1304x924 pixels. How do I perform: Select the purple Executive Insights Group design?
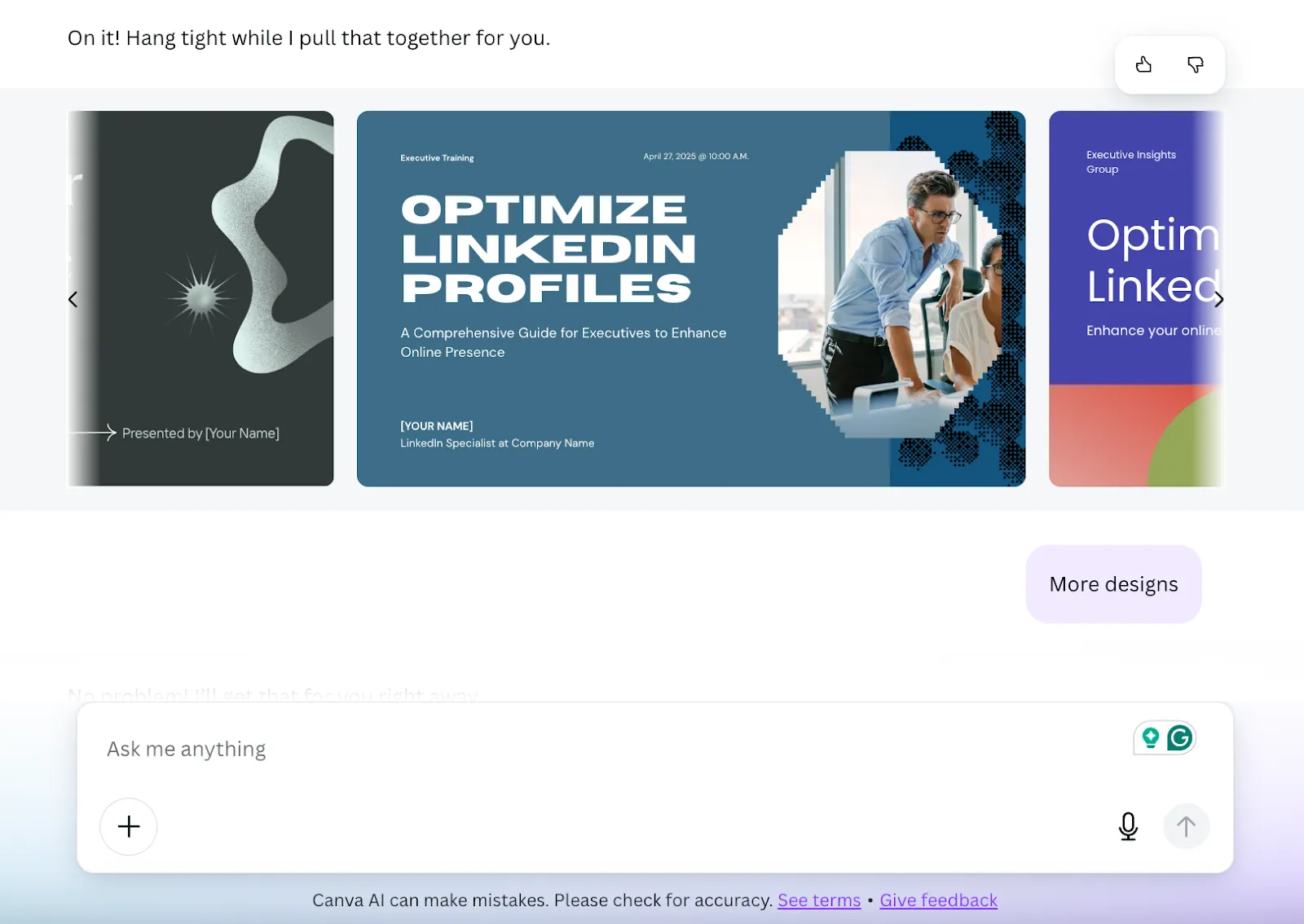(x=1136, y=299)
